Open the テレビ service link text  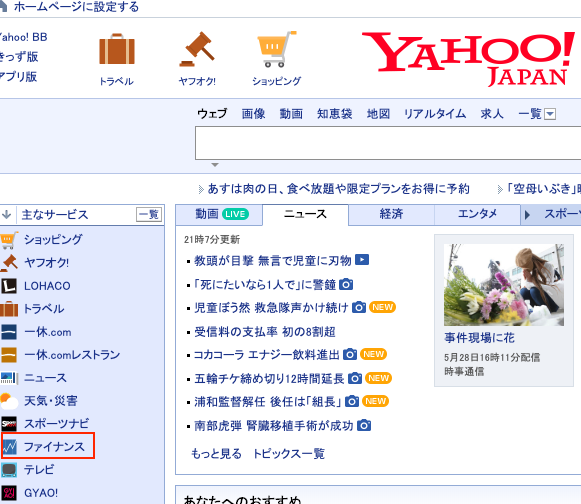click(39, 470)
